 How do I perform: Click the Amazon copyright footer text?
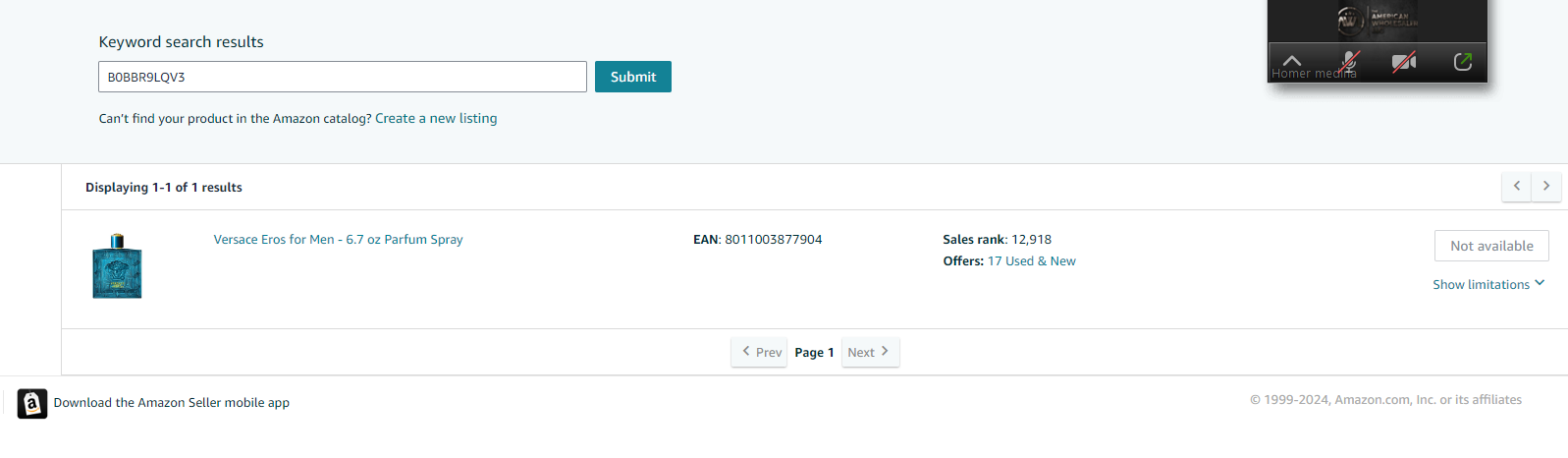[1385, 399]
